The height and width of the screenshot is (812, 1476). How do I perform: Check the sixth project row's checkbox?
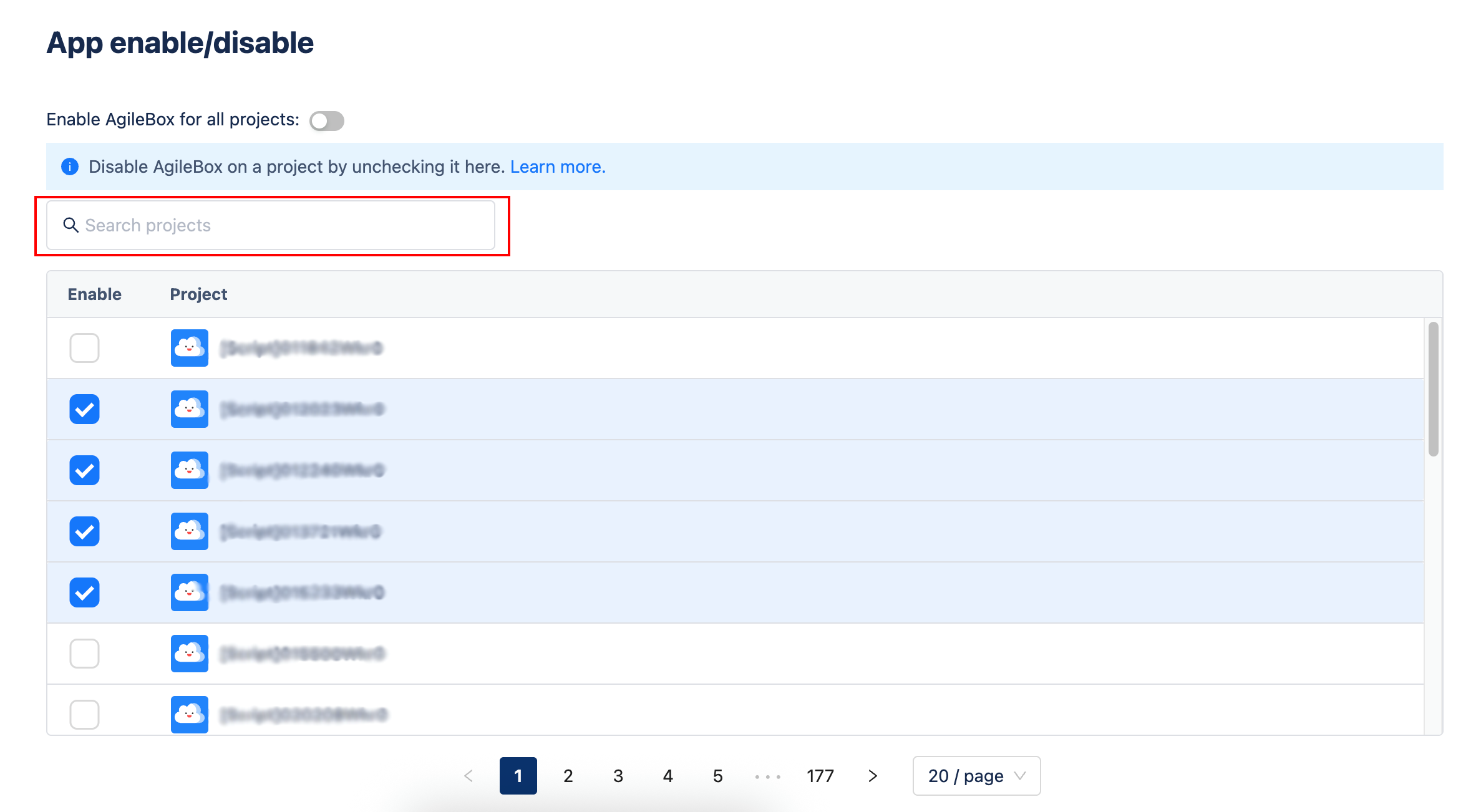tap(84, 653)
